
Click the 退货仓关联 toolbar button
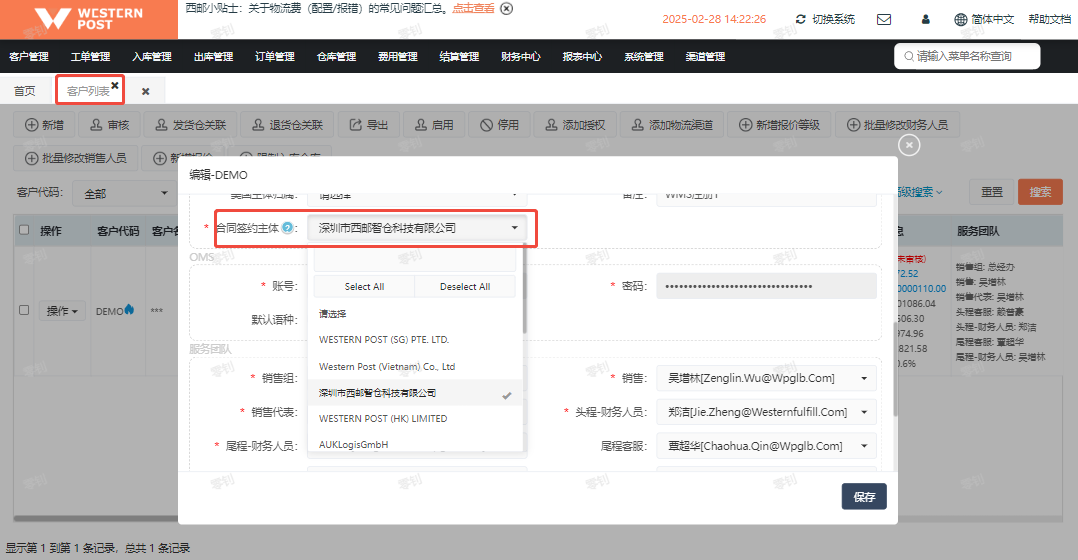[x=287, y=125]
